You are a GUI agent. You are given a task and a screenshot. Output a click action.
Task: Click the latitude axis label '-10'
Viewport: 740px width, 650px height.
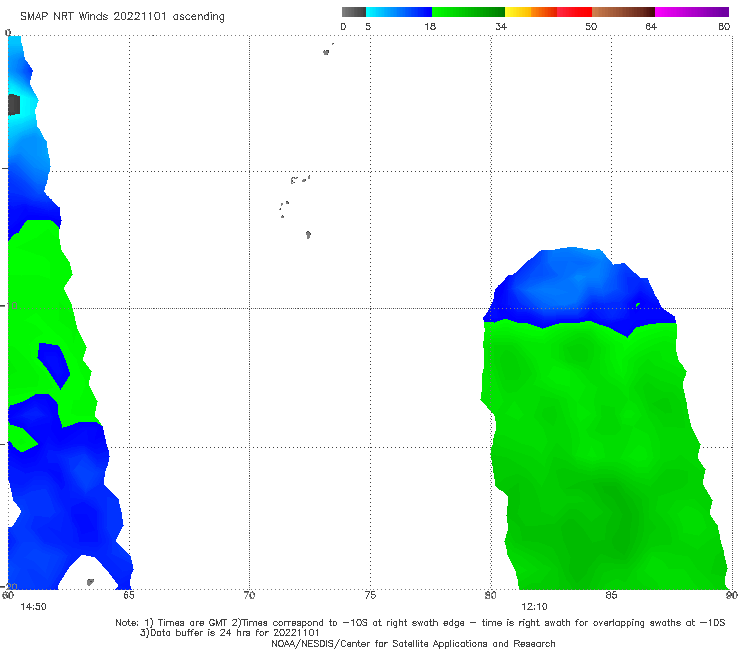(x=9, y=306)
